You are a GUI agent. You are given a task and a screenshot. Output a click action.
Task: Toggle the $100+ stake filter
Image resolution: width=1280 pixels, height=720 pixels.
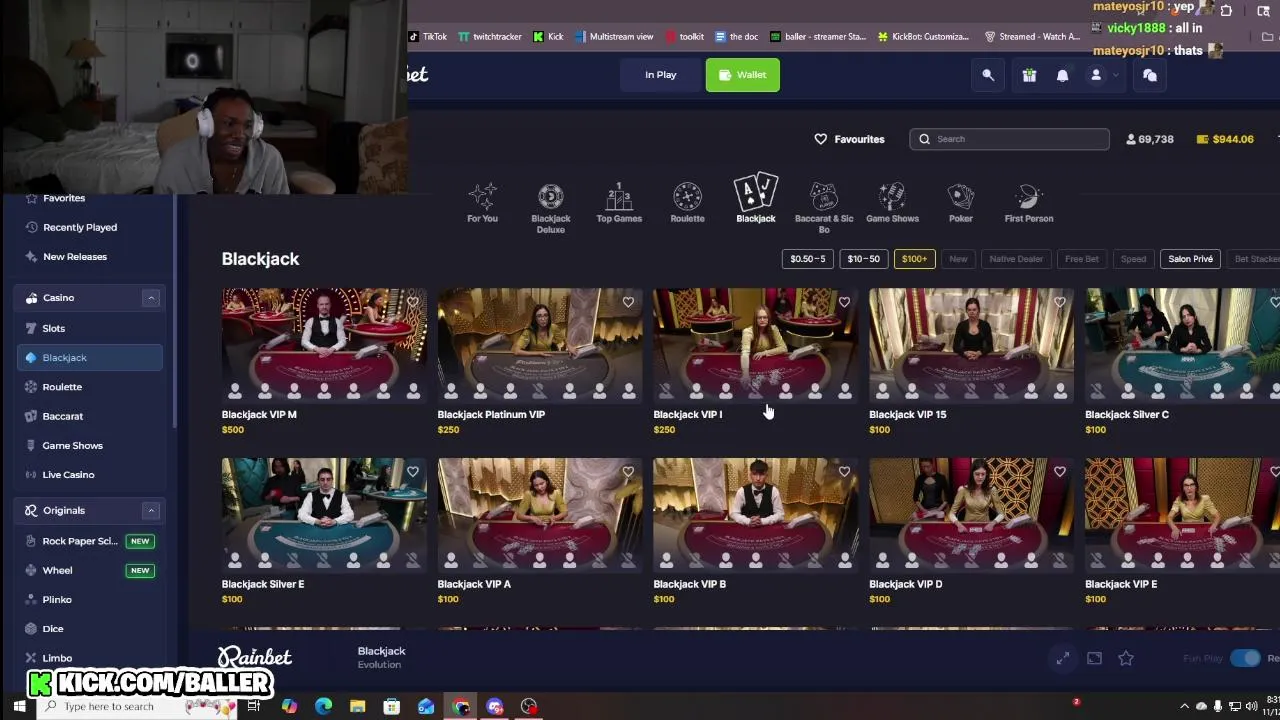(x=915, y=259)
